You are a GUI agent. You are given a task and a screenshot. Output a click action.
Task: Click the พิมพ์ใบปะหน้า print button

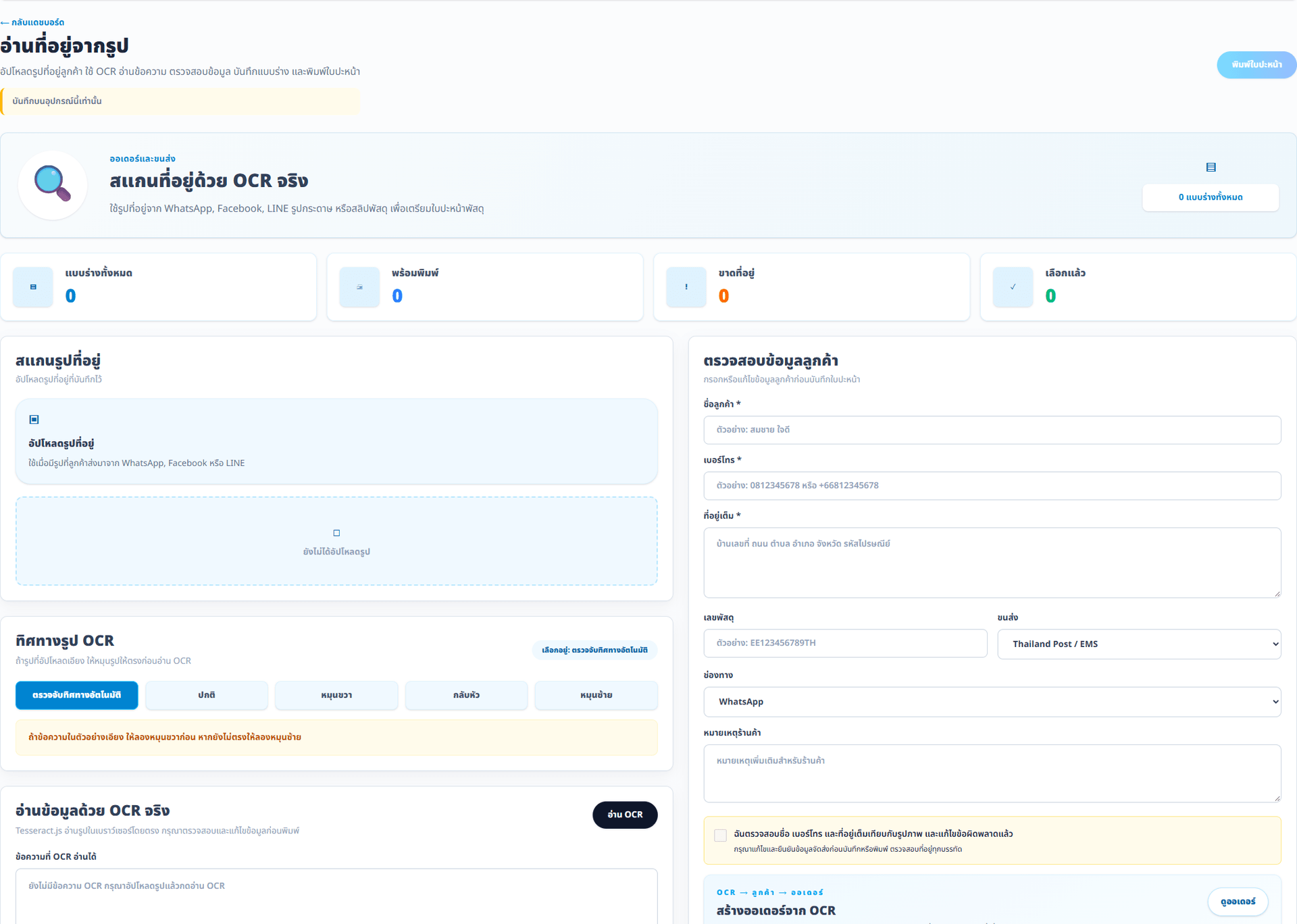coord(1256,65)
